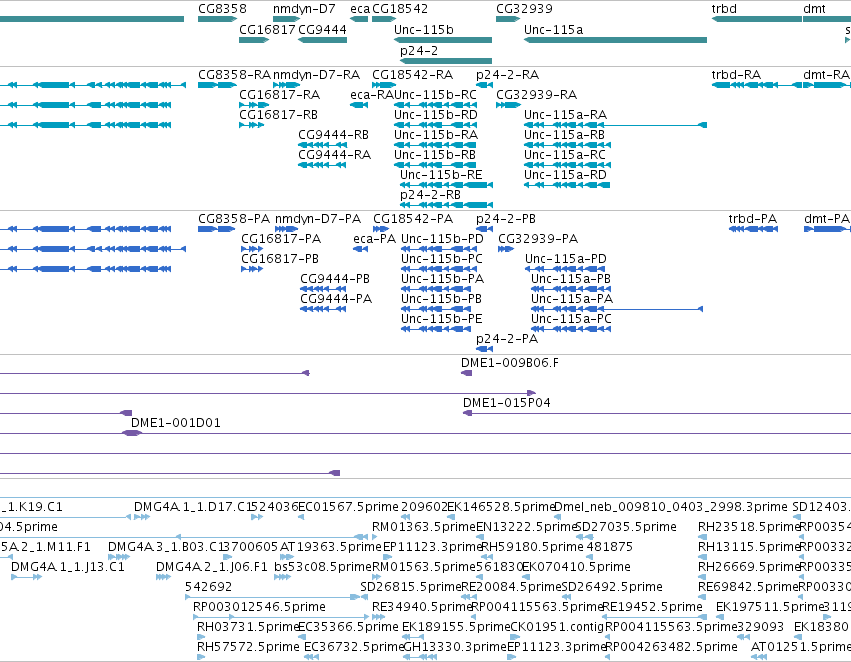Select the CG16817-RB transcript label
The height and width of the screenshot is (662, 851).
(278, 114)
